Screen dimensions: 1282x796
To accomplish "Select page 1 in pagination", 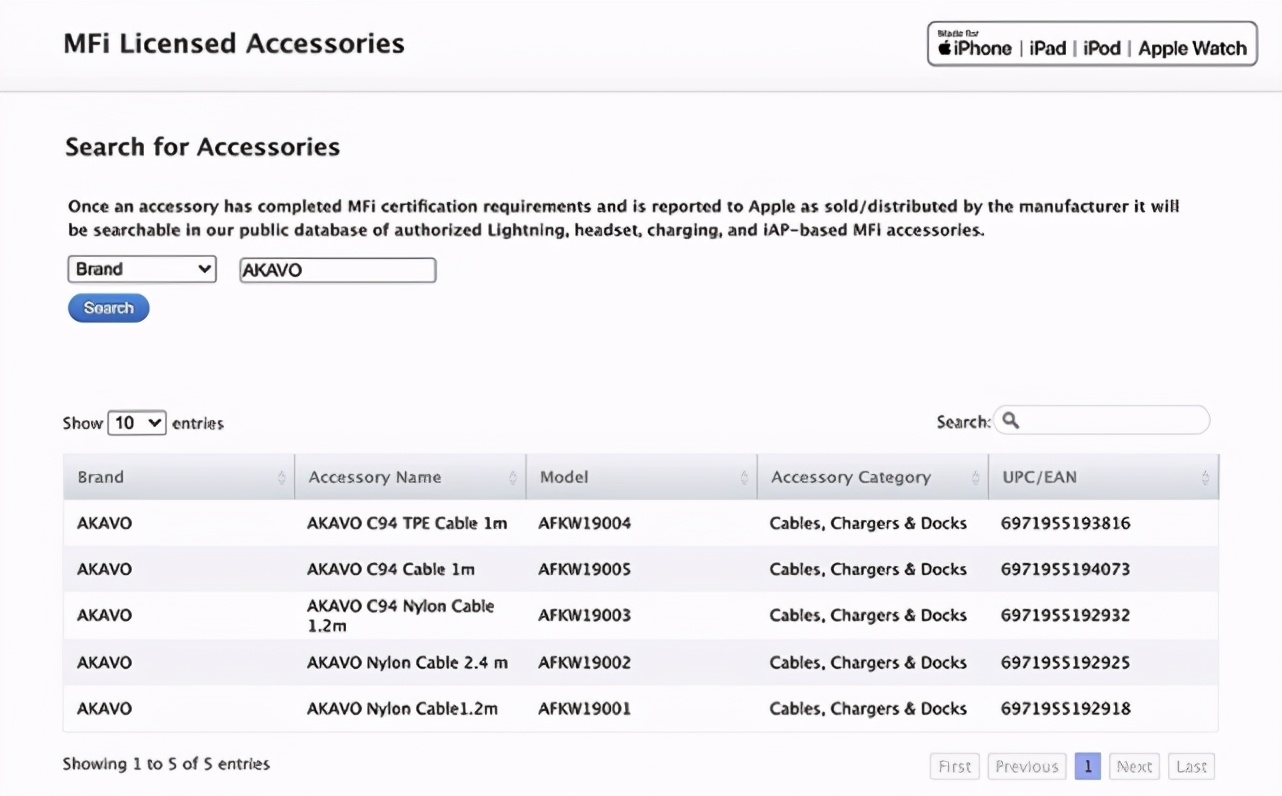I will [x=1087, y=766].
